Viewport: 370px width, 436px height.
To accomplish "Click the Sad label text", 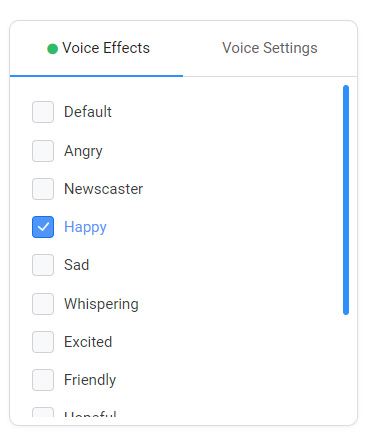I will (x=77, y=265).
